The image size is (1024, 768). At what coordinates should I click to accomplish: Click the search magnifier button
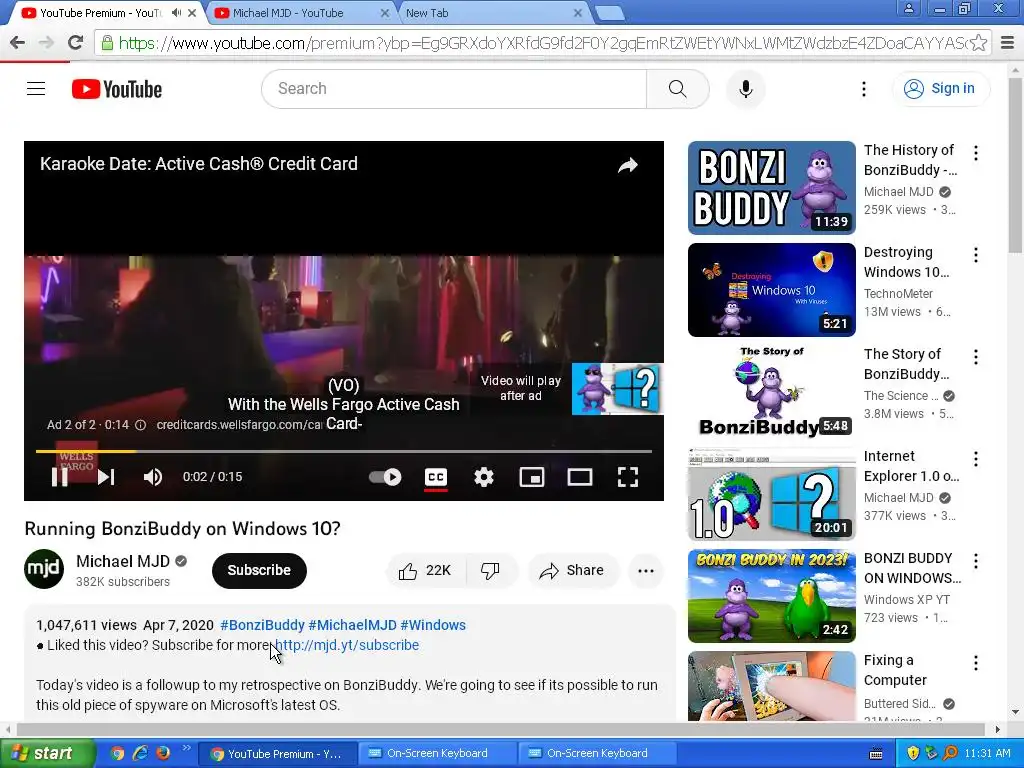coord(677,89)
